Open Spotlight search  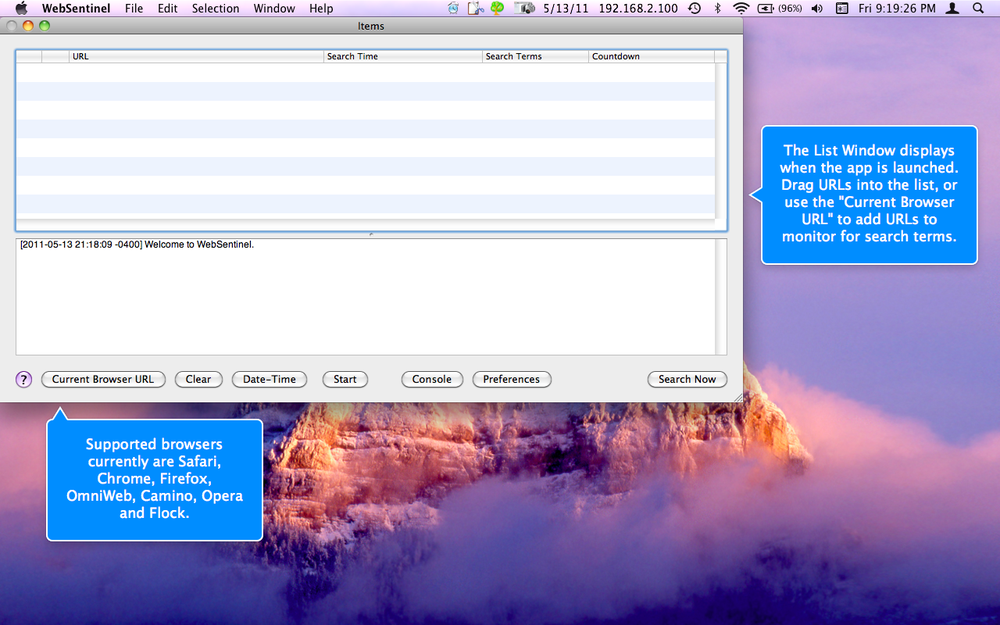978,8
